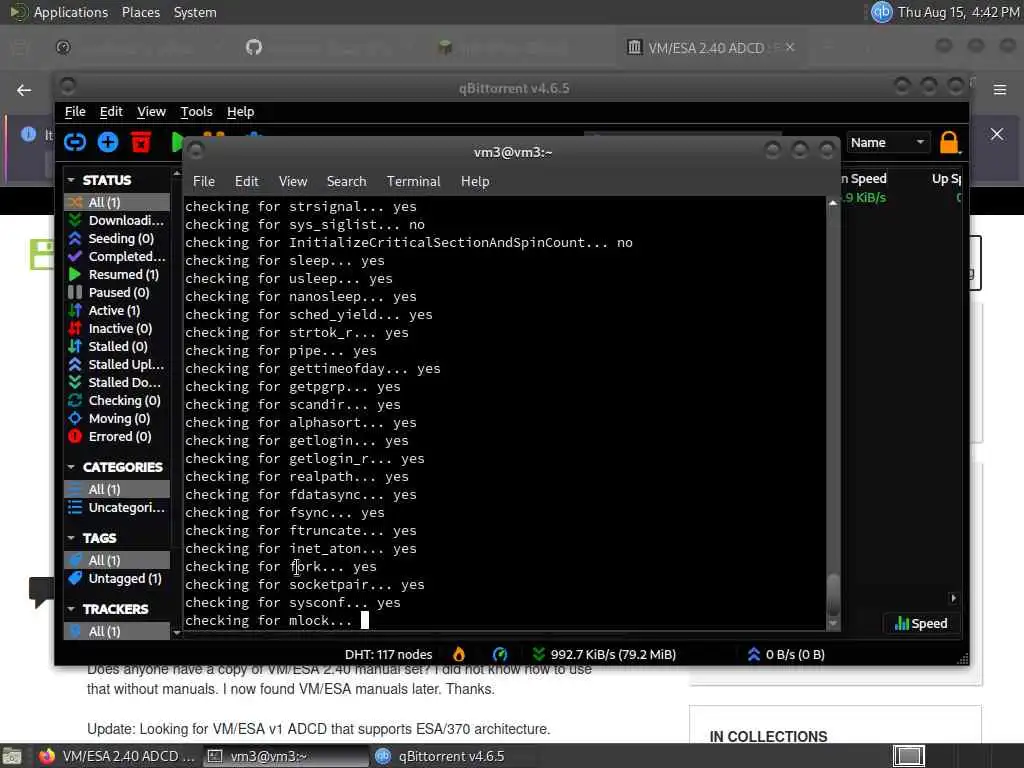Select All (1) under Tags
Screen dimensions: 1024x768
[x=117, y=560]
